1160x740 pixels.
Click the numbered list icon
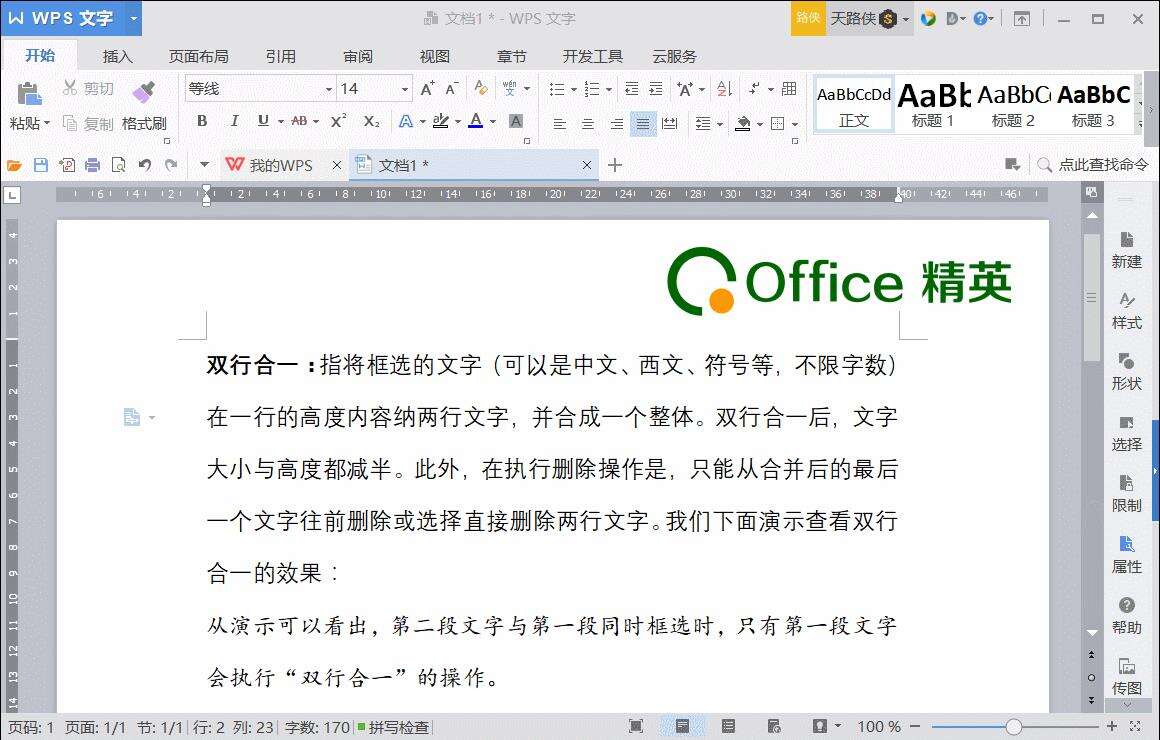click(x=592, y=90)
